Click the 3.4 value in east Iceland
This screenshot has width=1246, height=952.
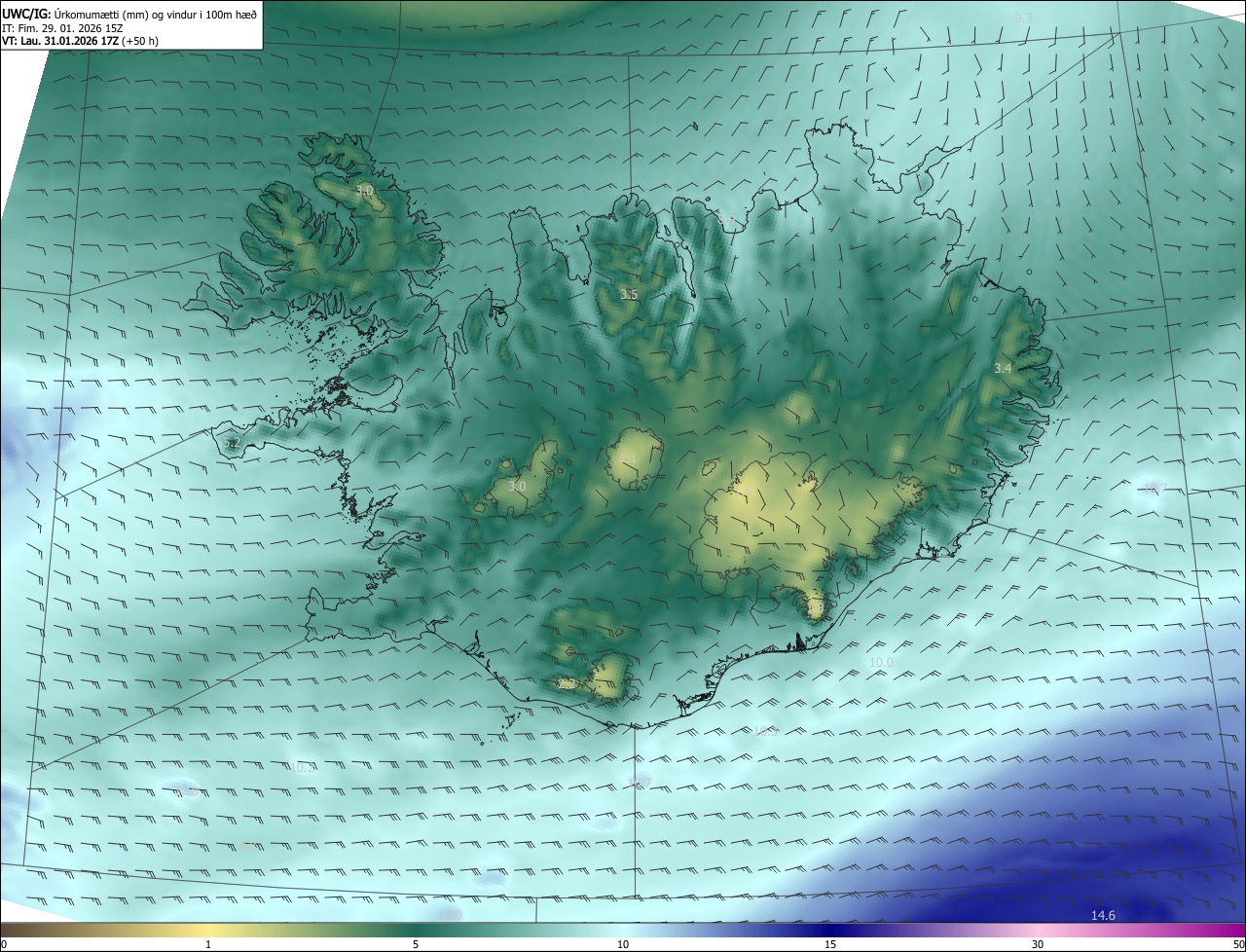point(1003,368)
